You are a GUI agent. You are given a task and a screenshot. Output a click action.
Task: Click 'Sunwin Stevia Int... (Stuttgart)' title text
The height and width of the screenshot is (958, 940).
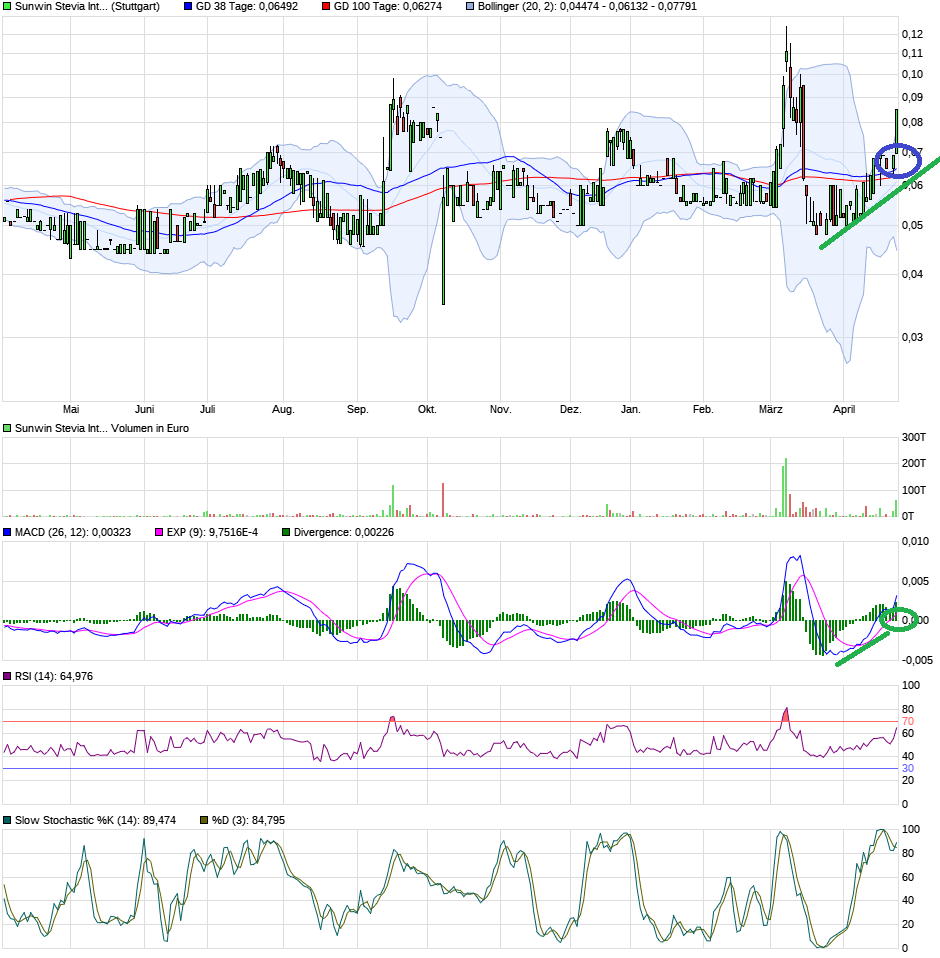coord(87,7)
